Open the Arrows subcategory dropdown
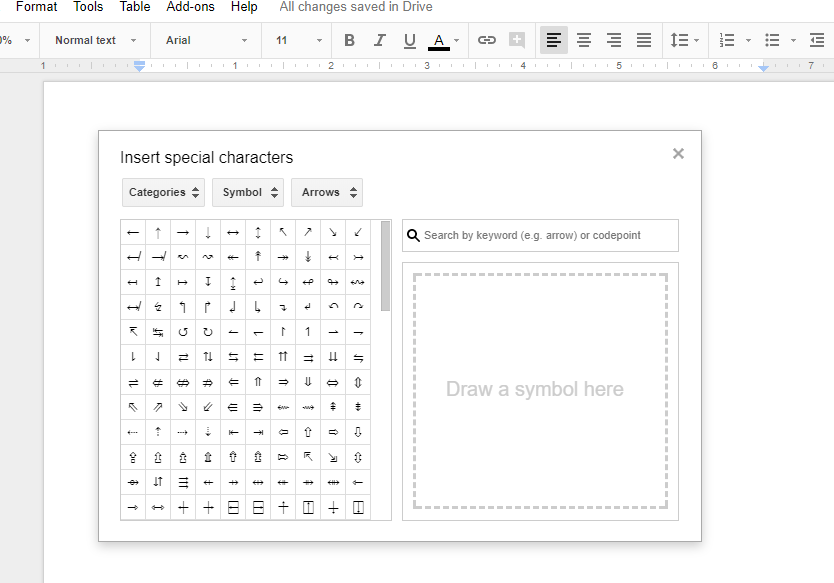Screen dimensions: 834x583 327,192
